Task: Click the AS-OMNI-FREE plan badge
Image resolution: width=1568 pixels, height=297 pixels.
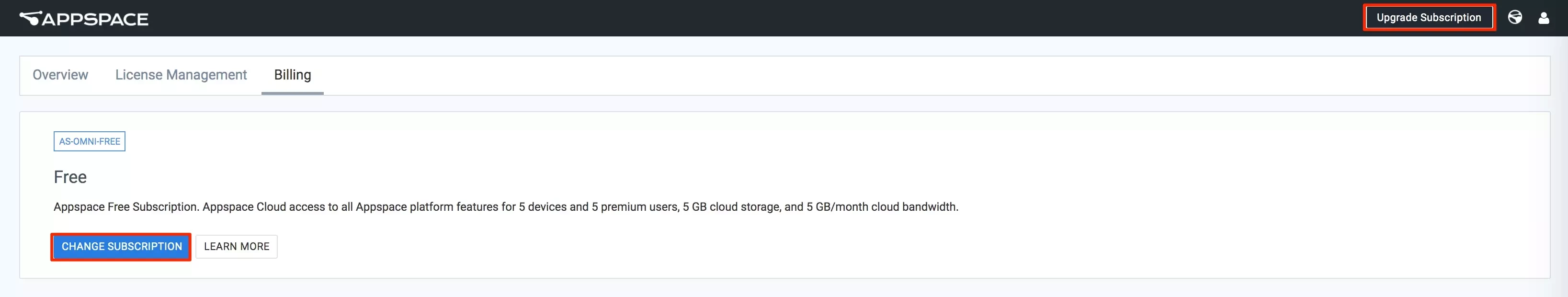Action: [x=90, y=141]
